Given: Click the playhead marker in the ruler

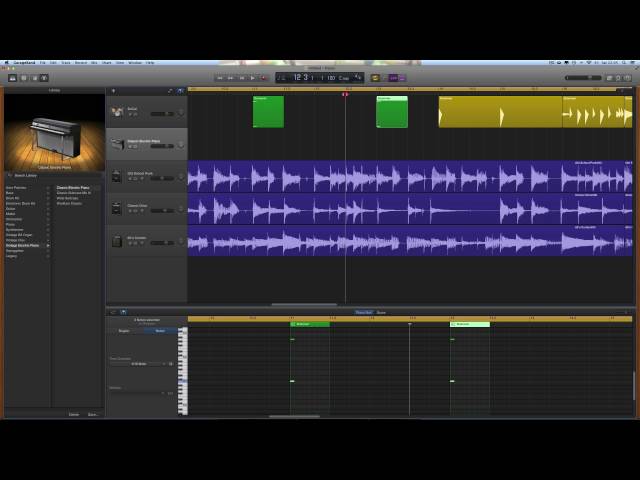Looking at the screenshot, I should point(345,94).
